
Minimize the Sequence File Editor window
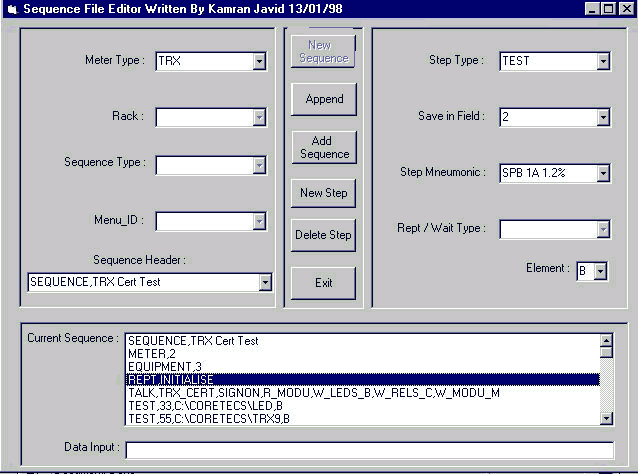click(x=592, y=9)
